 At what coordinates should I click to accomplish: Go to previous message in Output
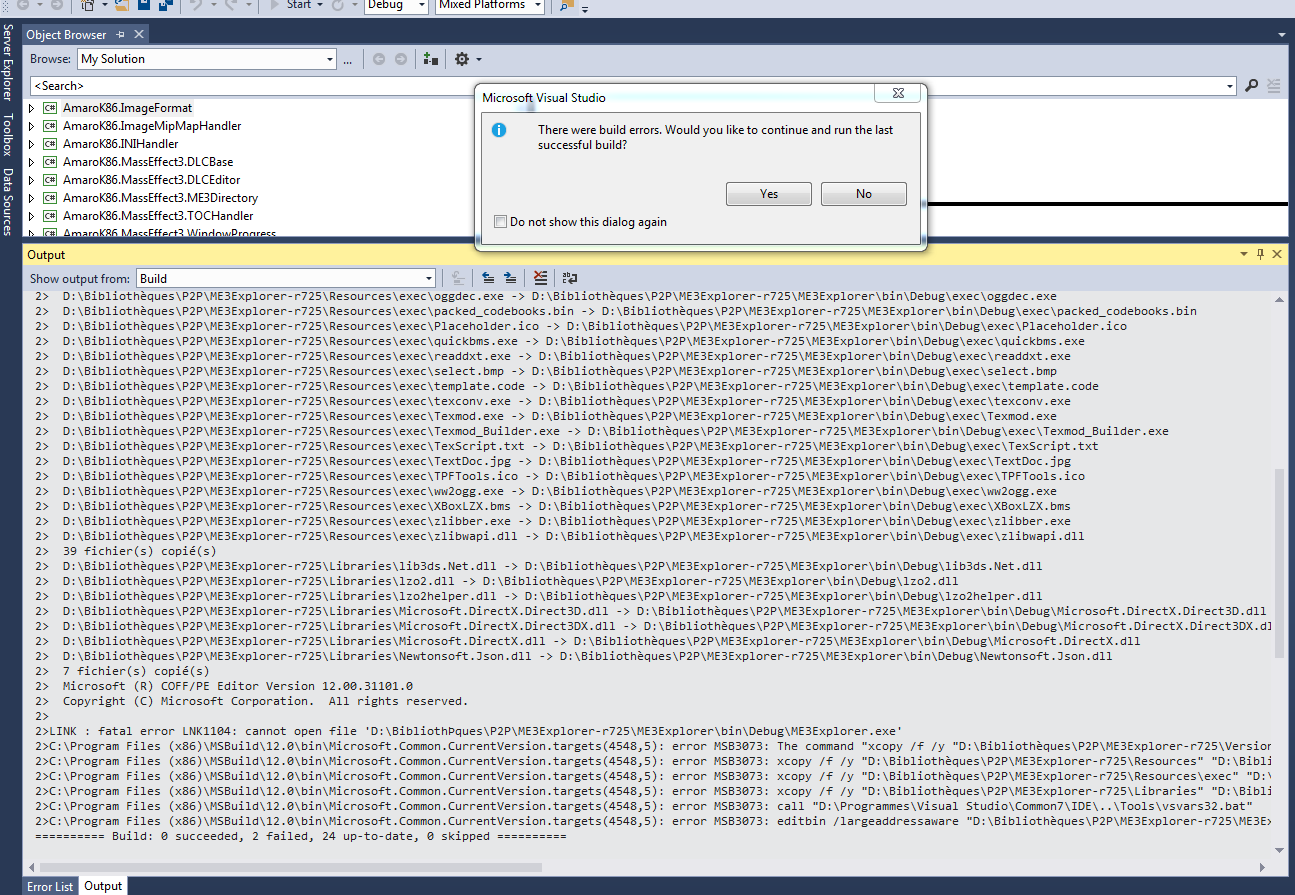point(489,279)
